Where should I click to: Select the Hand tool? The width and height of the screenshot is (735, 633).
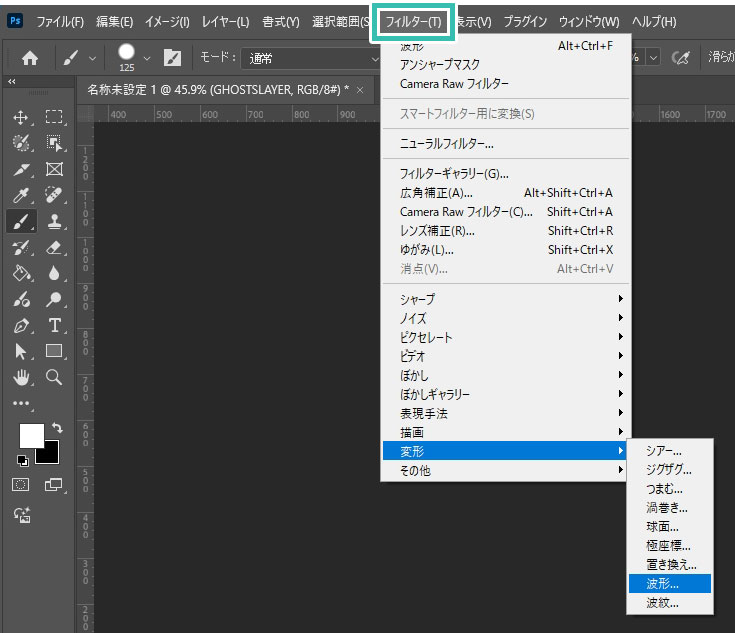pyautogui.click(x=21, y=377)
